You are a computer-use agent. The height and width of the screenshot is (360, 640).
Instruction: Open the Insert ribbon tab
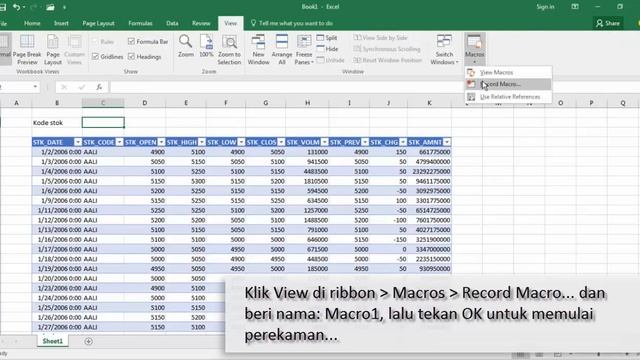click(61, 23)
